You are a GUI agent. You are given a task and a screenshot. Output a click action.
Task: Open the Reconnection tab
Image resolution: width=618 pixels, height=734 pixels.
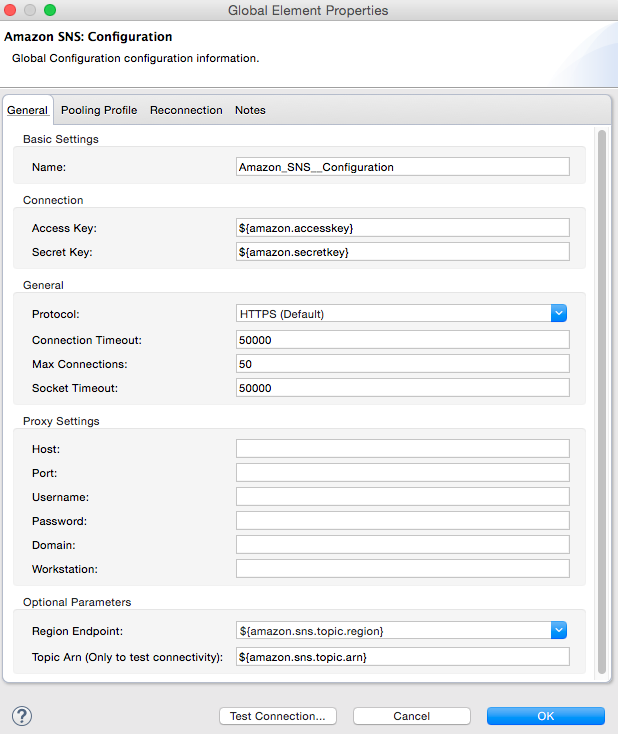[x=186, y=110]
